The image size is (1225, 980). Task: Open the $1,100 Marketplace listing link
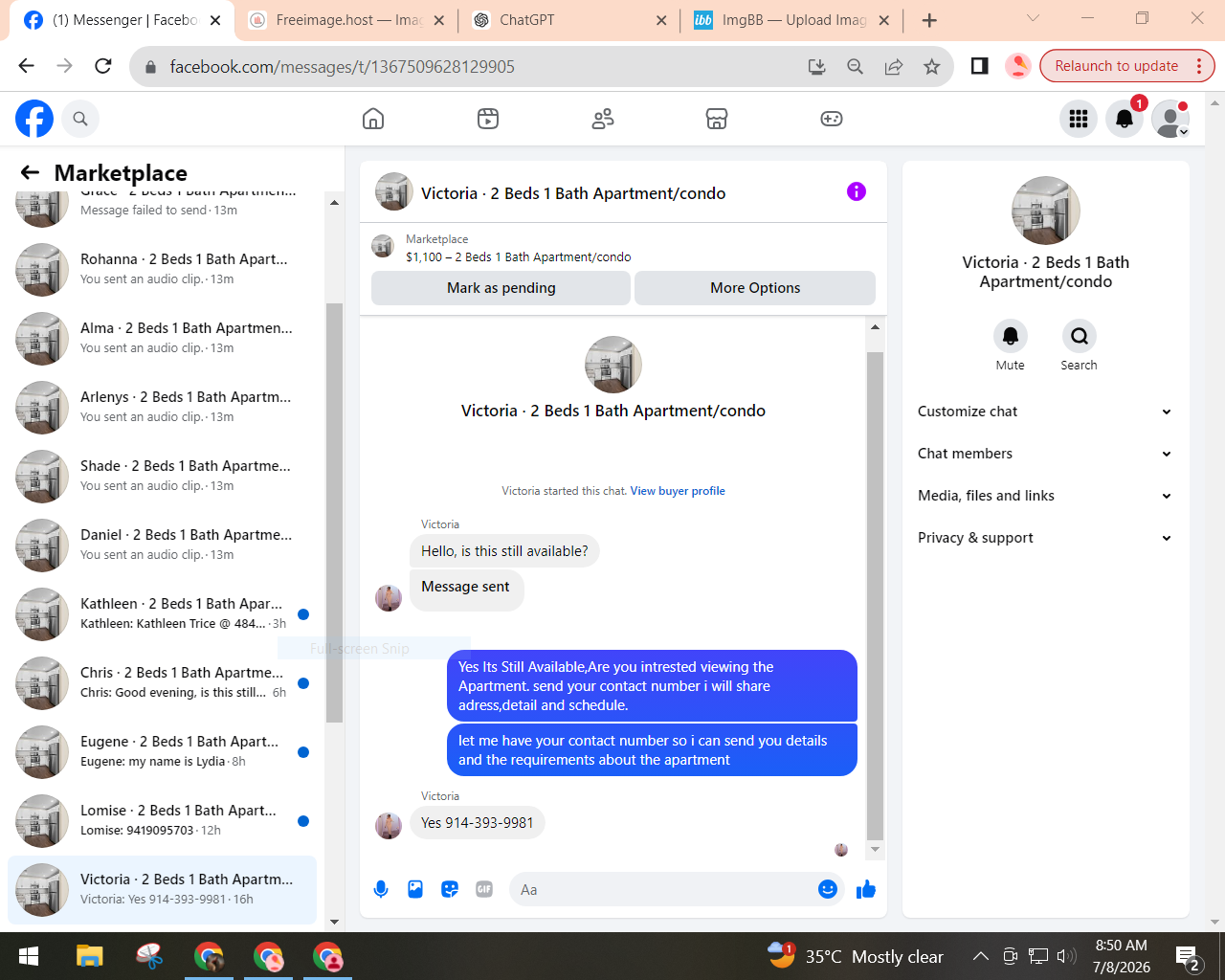click(x=518, y=257)
